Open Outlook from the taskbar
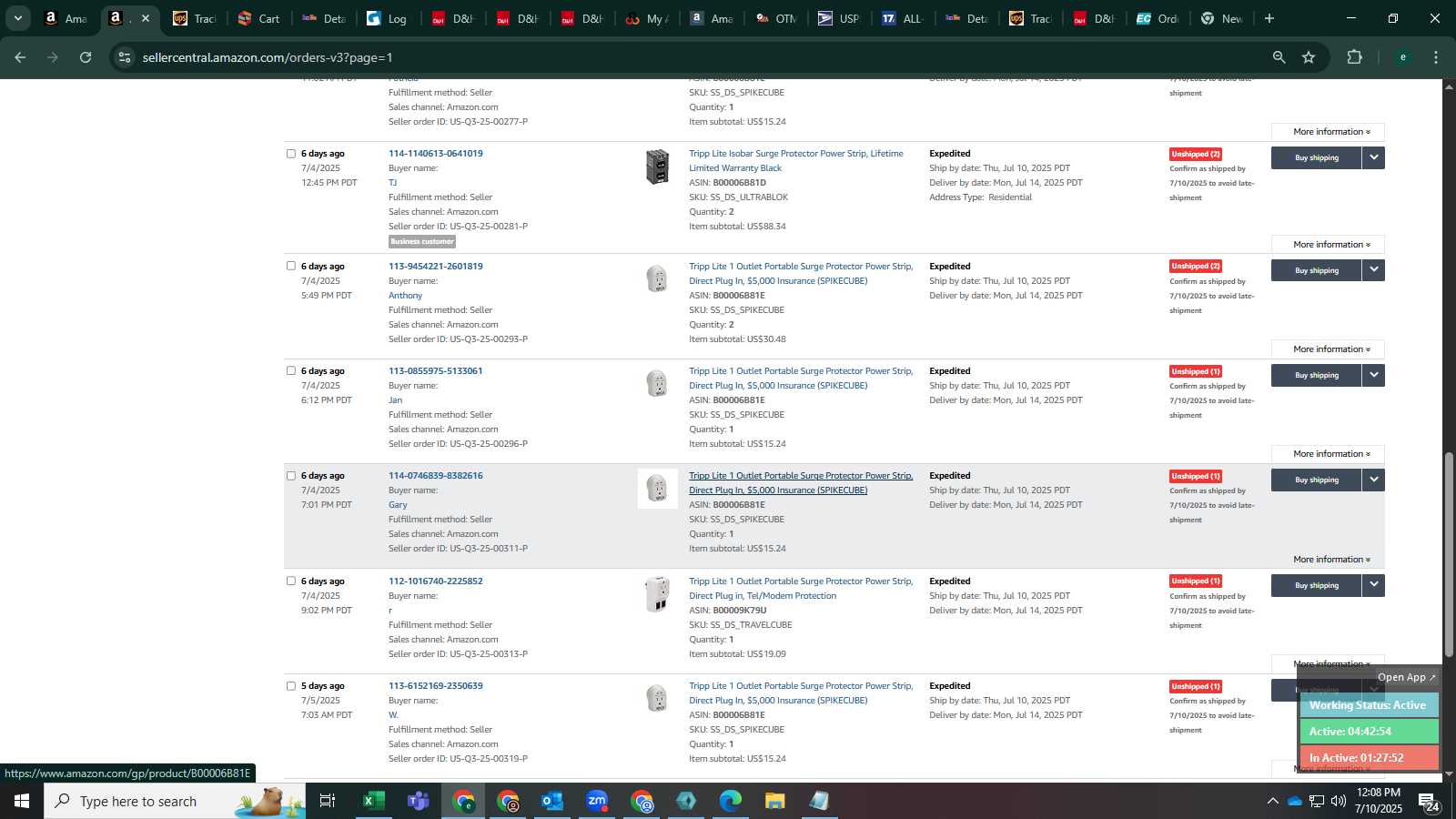 point(552,801)
